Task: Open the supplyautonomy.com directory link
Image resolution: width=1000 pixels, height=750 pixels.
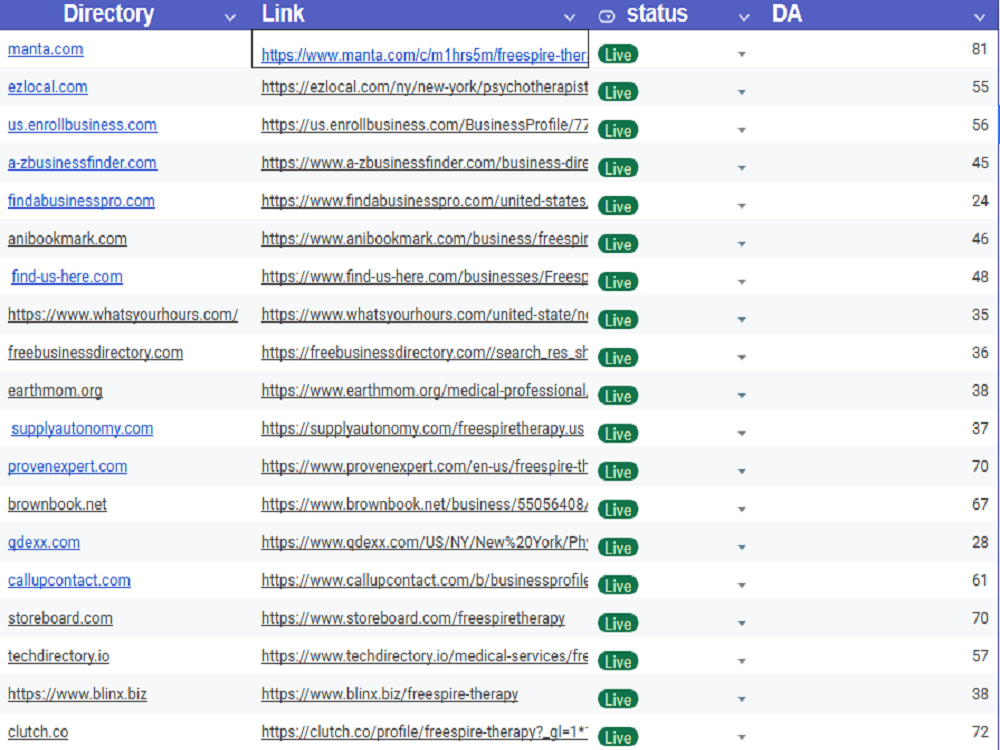Action: coord(82,429)
